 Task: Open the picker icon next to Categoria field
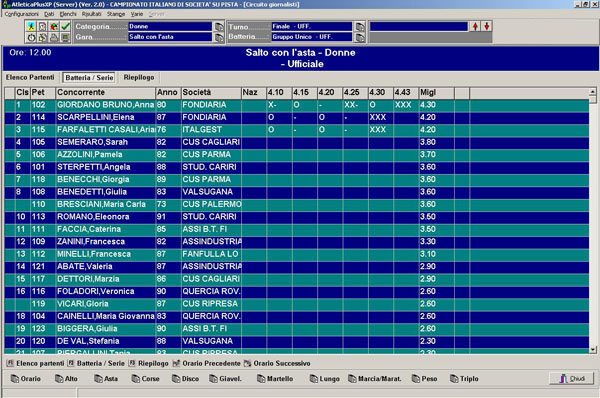pyautogui.click(x=219, y=26)
